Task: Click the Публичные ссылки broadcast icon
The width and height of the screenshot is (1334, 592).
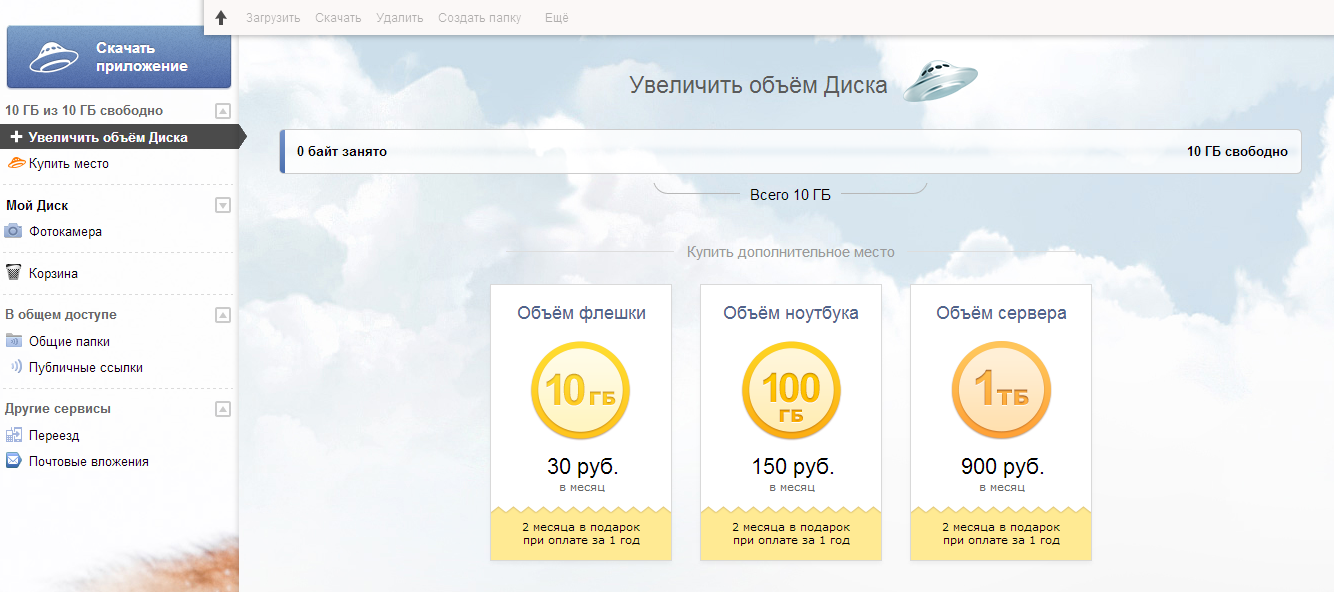Action: tap(15, 367)
